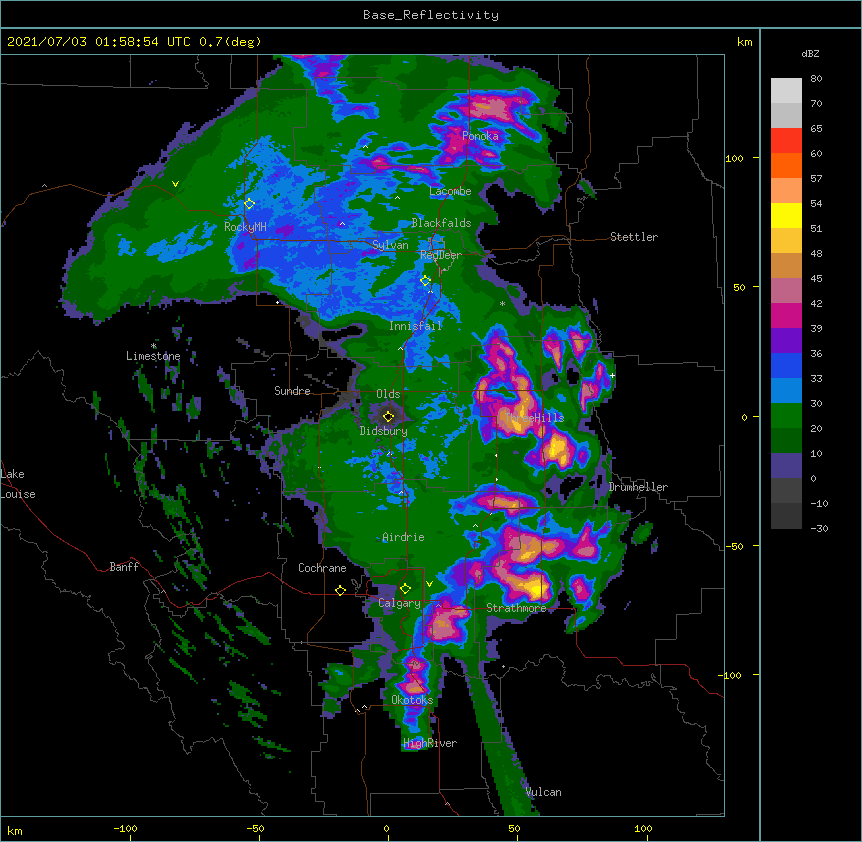Click the yellow V marker east of Calgary
This screenshot has height=842, width=862.
point(429,584)
